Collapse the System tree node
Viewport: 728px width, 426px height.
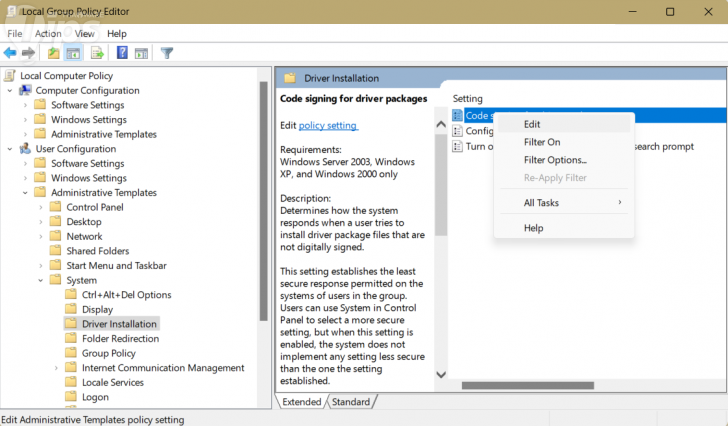tap(41, 280)
